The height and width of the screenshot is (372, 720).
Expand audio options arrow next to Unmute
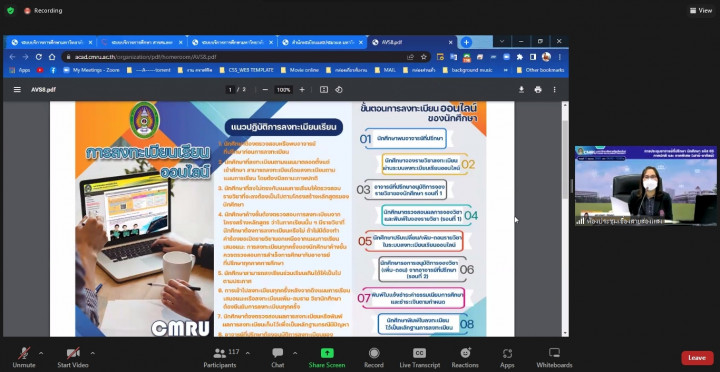pyautogui.click(x=41, y=353)
